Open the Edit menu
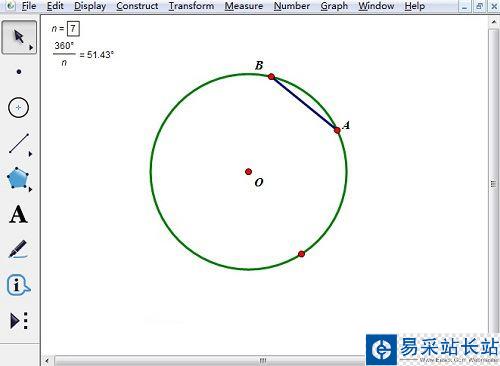This screenshot has width=500, height=366. pos(55,6)
